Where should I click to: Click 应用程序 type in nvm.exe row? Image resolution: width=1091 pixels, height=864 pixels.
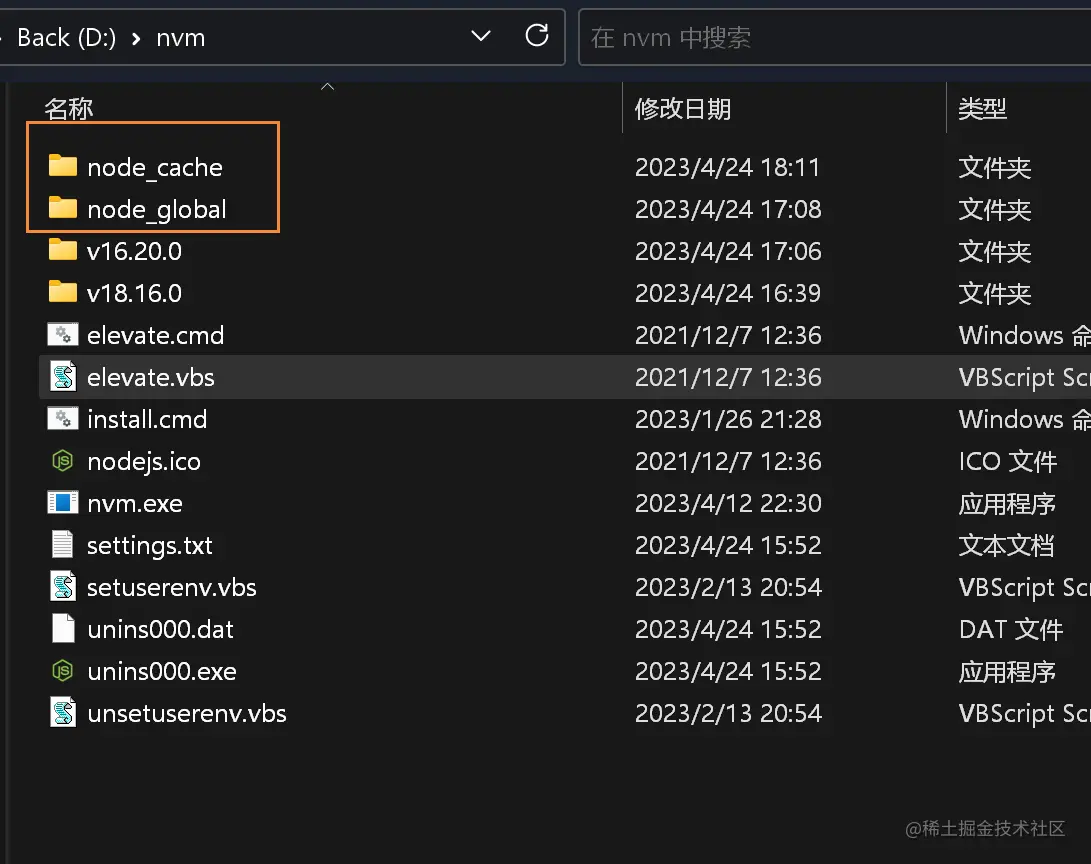1007,504
